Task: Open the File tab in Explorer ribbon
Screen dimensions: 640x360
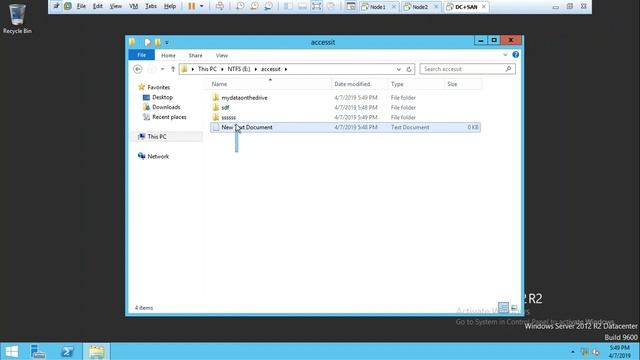Action: click(142, 55)
